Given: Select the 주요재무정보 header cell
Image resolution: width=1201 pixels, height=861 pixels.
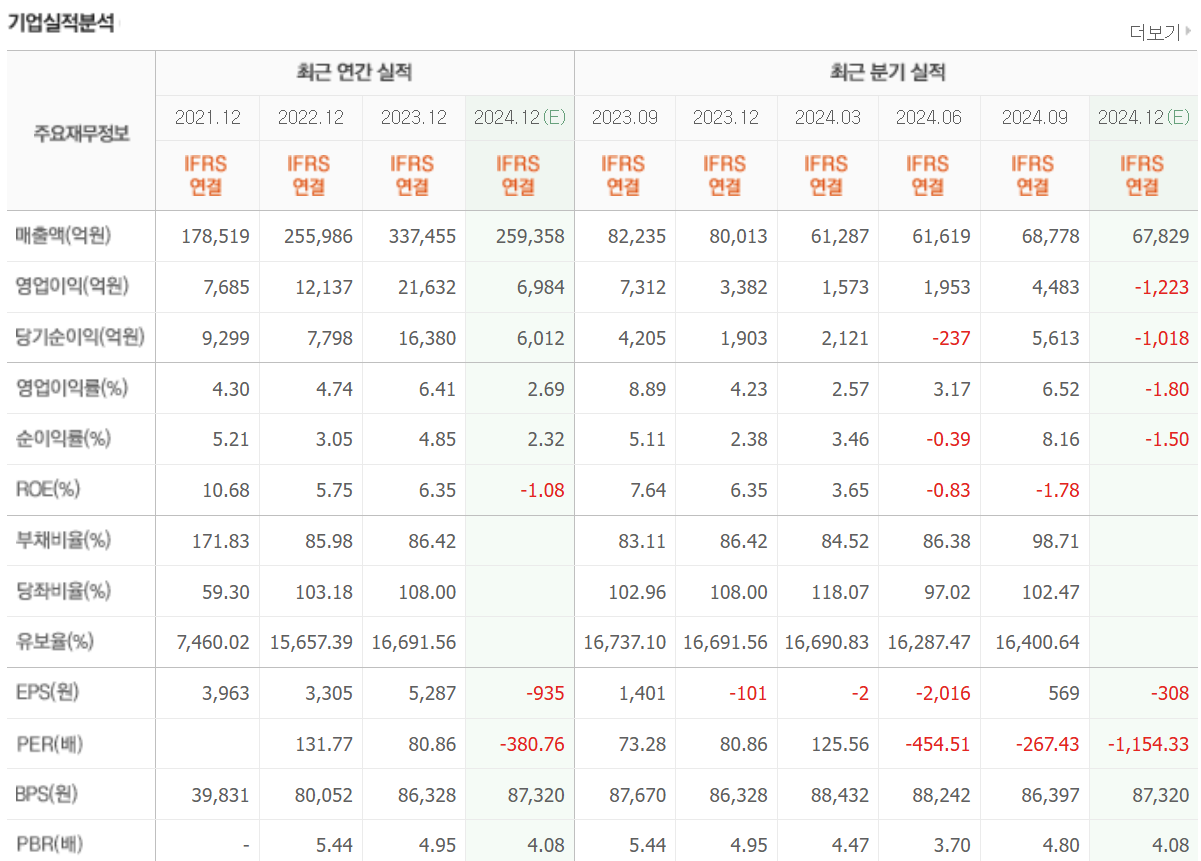Looking at the screenshot, I should pos(82,132).
